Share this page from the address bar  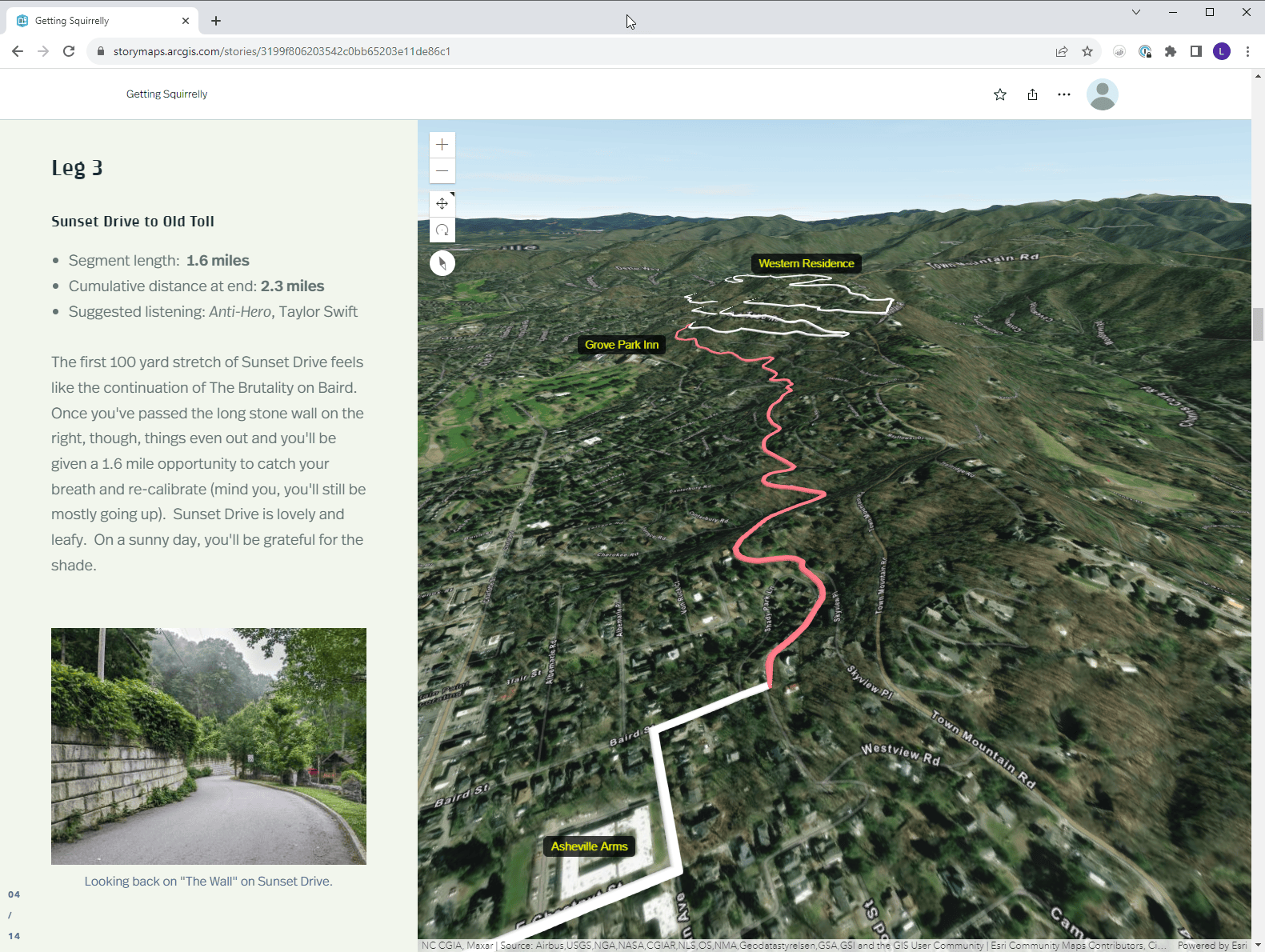(x=1062, y=51)
